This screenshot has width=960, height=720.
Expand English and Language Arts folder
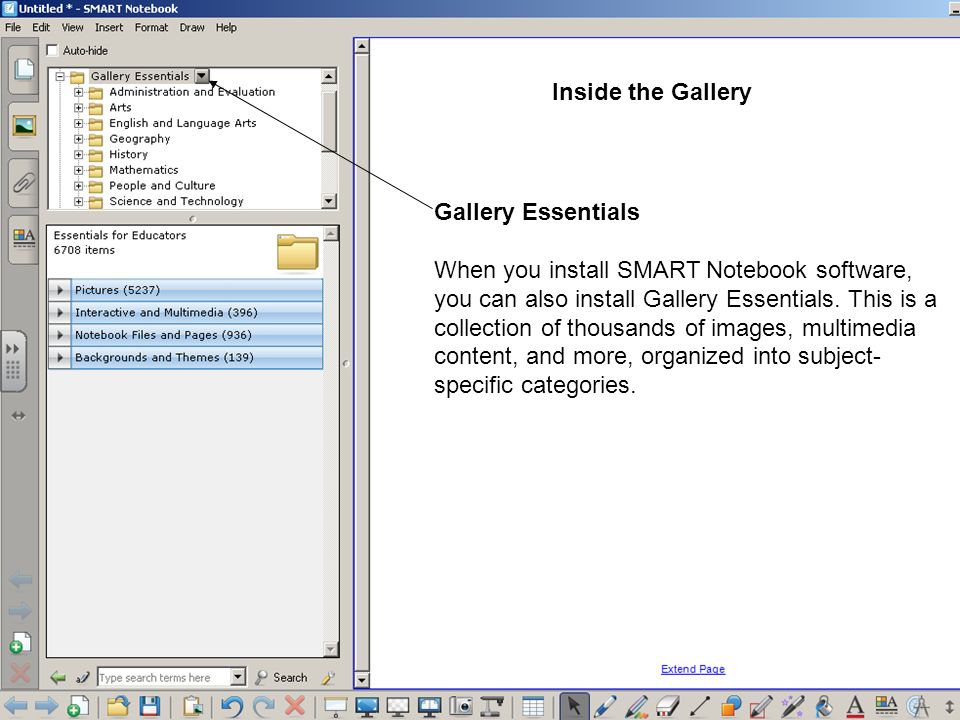[78, 124]
